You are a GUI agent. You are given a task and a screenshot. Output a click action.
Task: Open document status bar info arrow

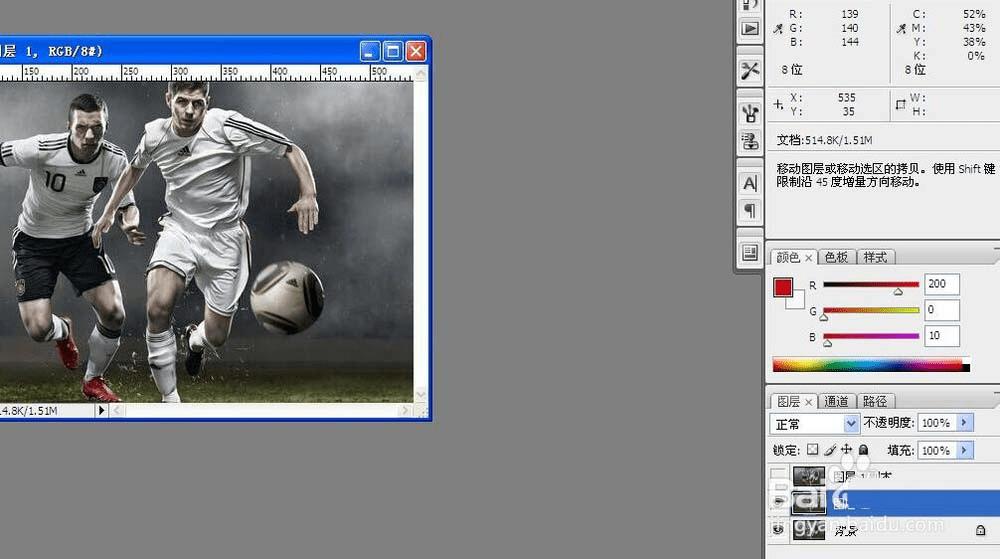101,410
